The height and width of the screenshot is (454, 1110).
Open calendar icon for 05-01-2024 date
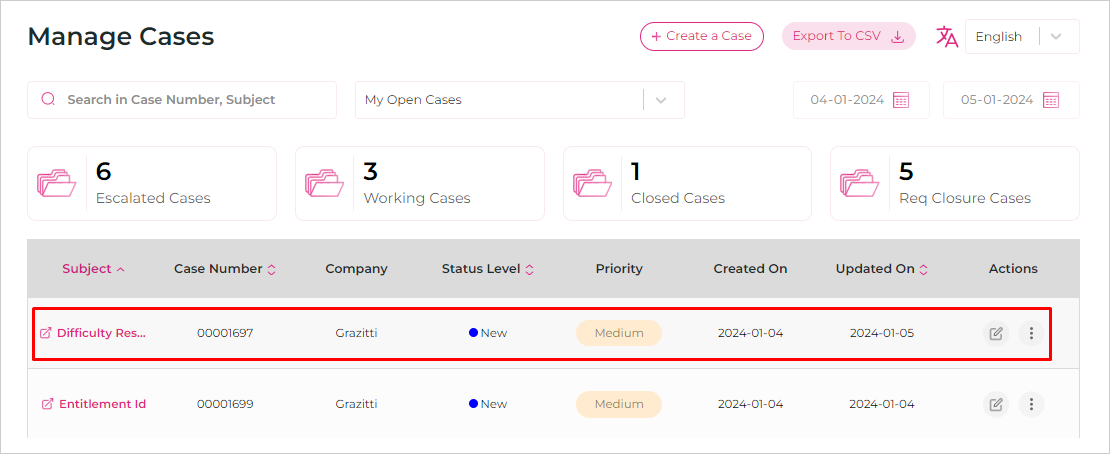point(1051,100)
